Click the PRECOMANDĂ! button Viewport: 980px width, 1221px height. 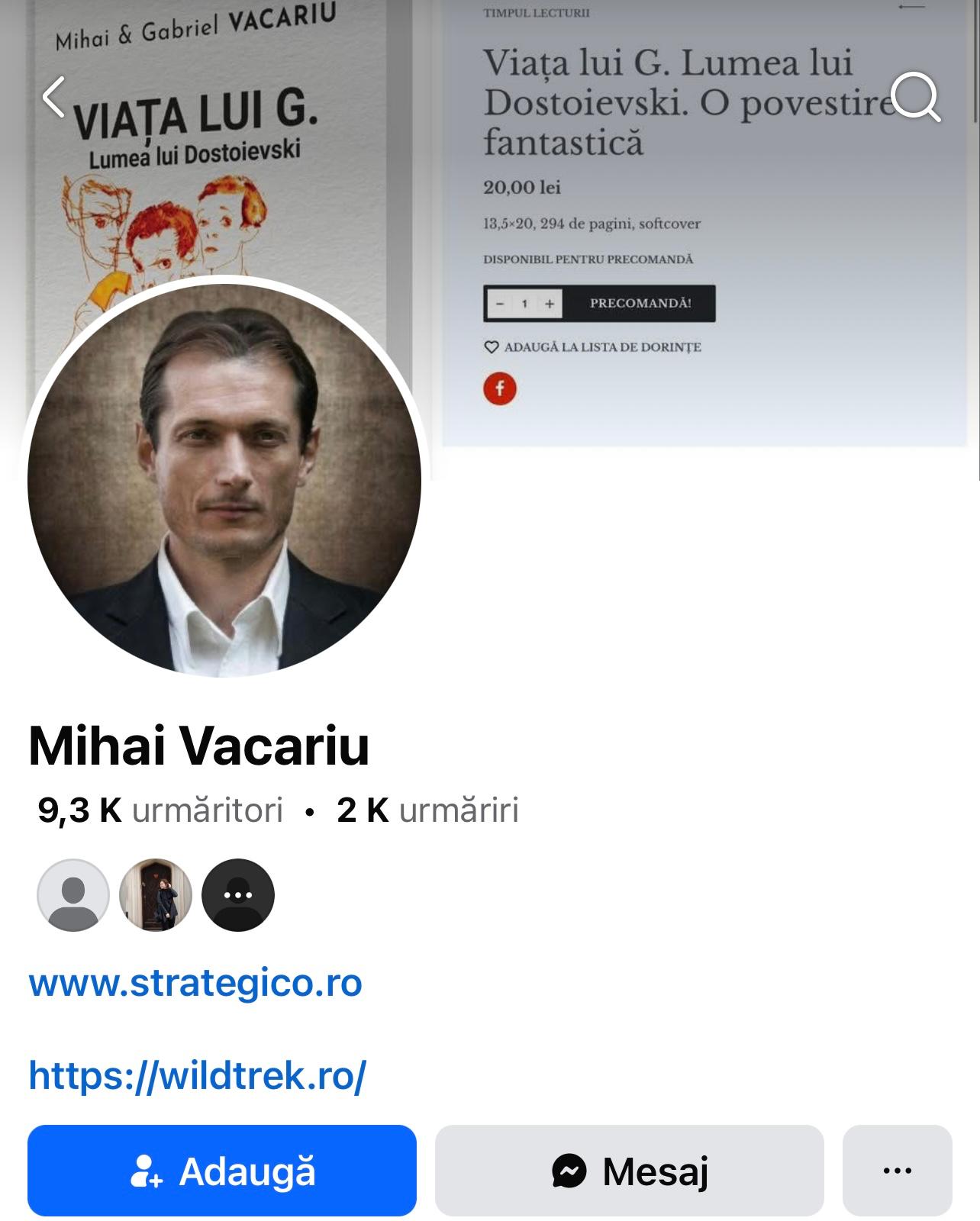[x=640, y=304]
